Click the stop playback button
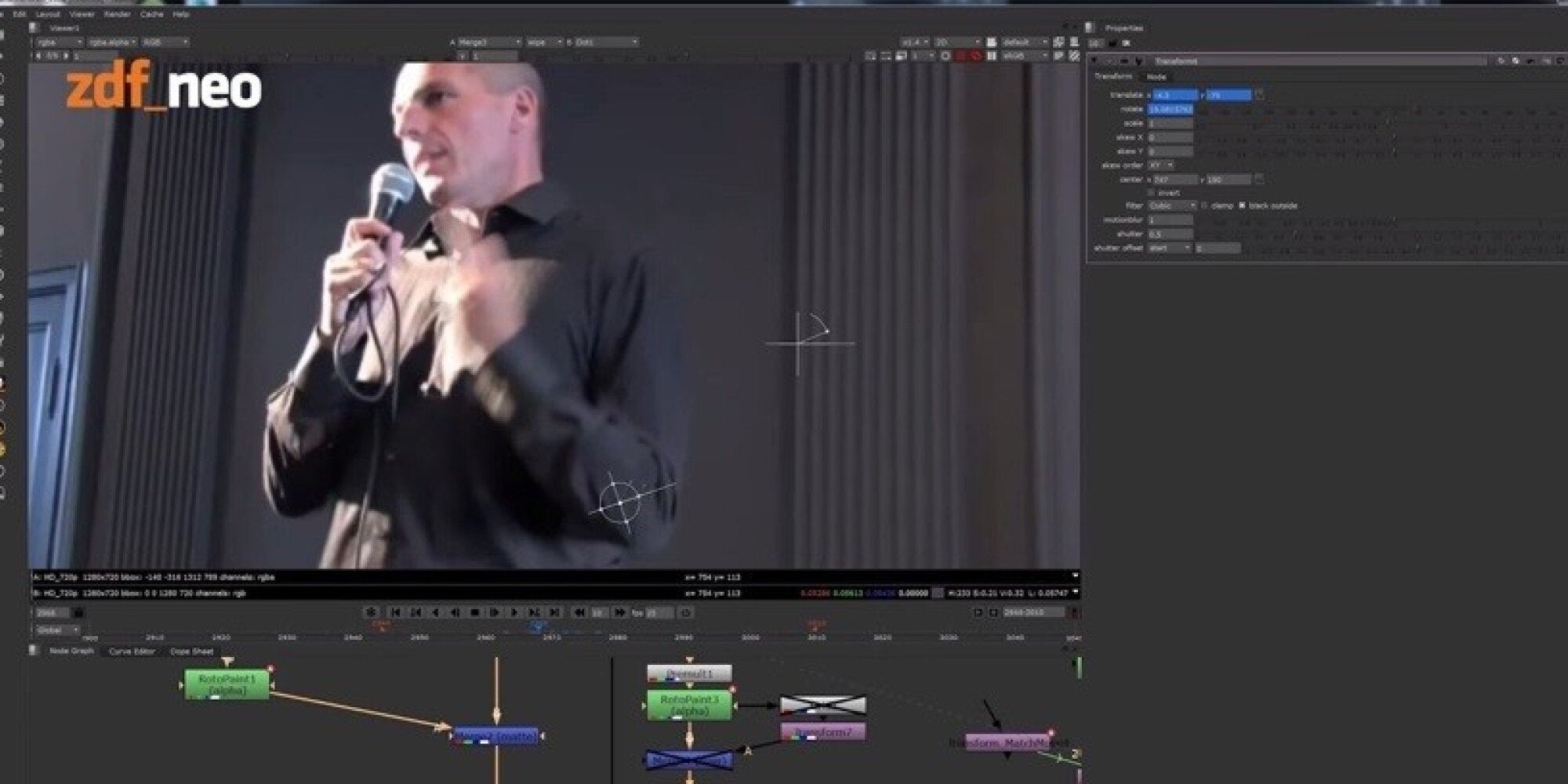The height and width of the screenshot is (784, 1568). tap(474, 612)
